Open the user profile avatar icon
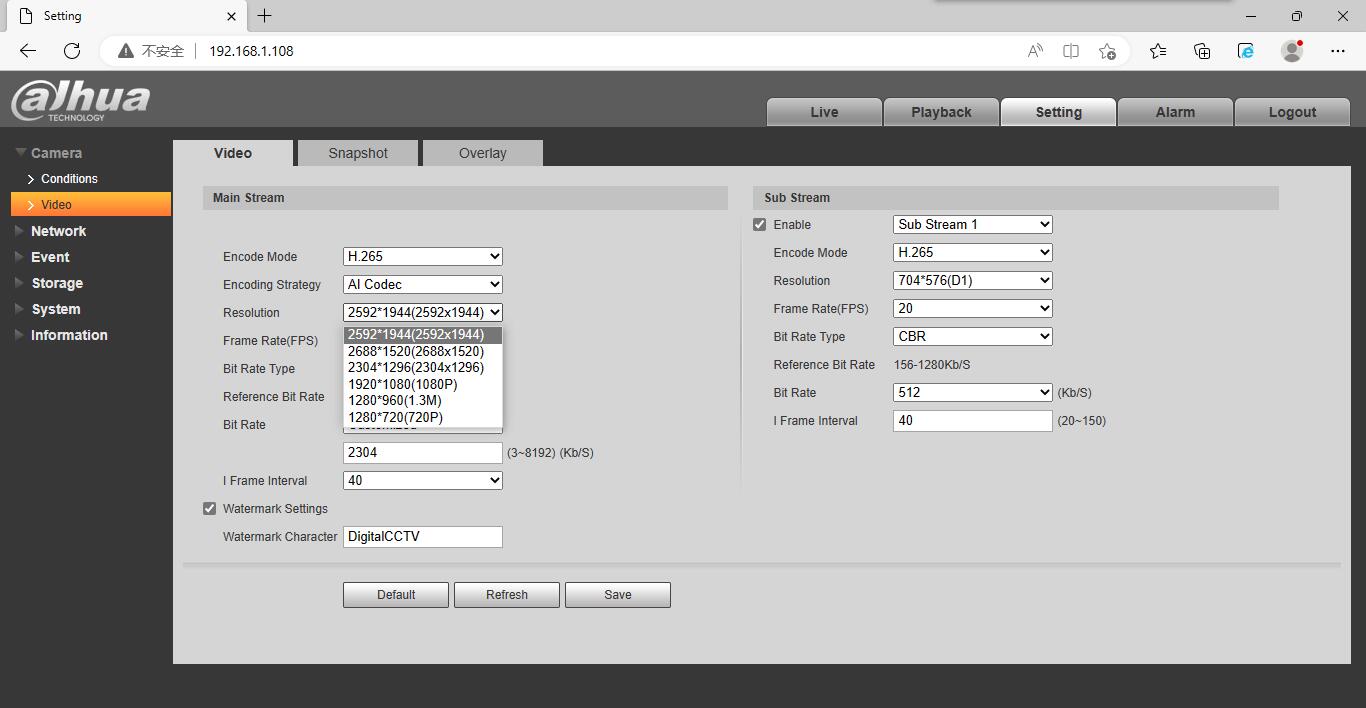 pyautogui.click(x=1292, y=51)
